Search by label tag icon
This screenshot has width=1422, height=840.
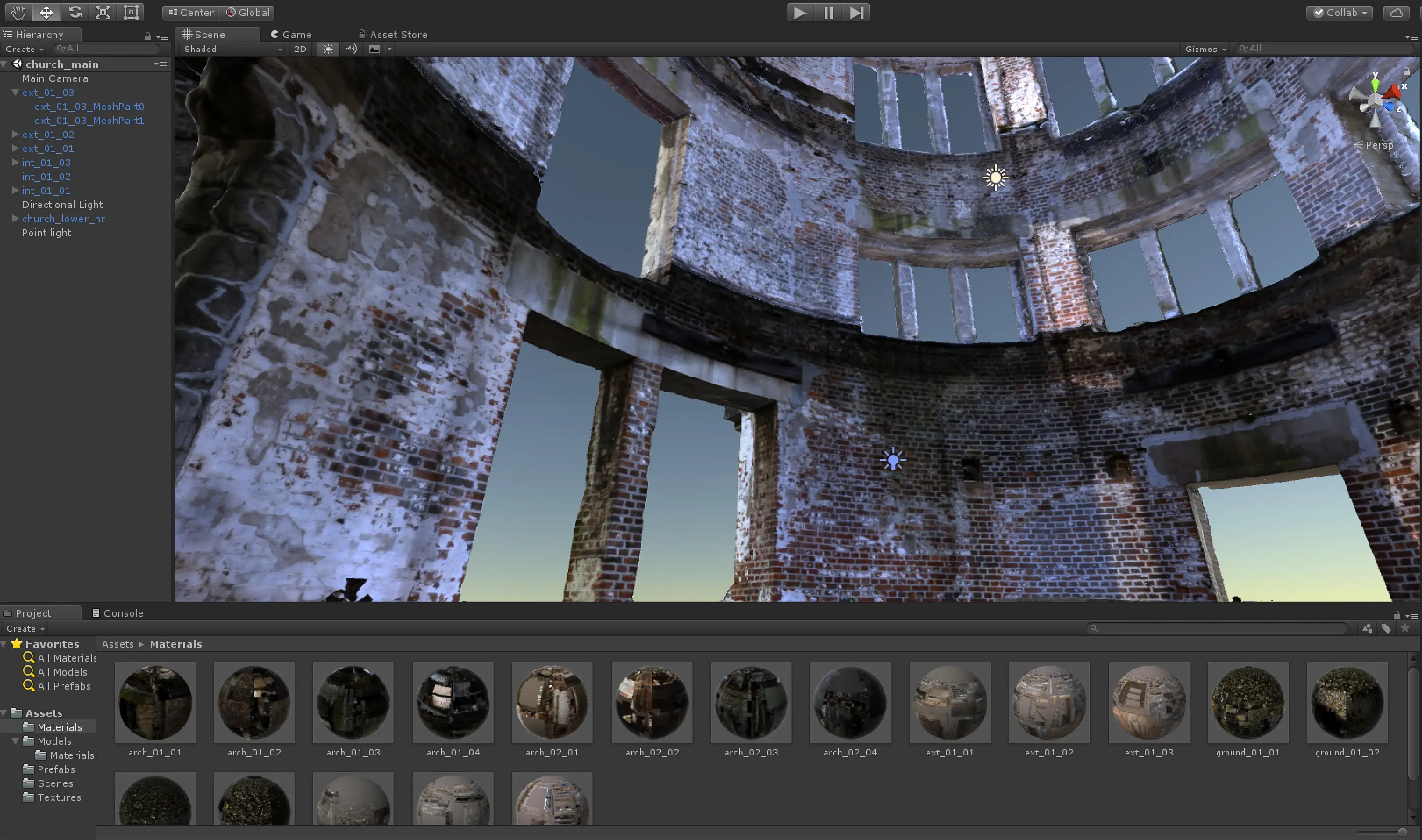point(1386,628)
